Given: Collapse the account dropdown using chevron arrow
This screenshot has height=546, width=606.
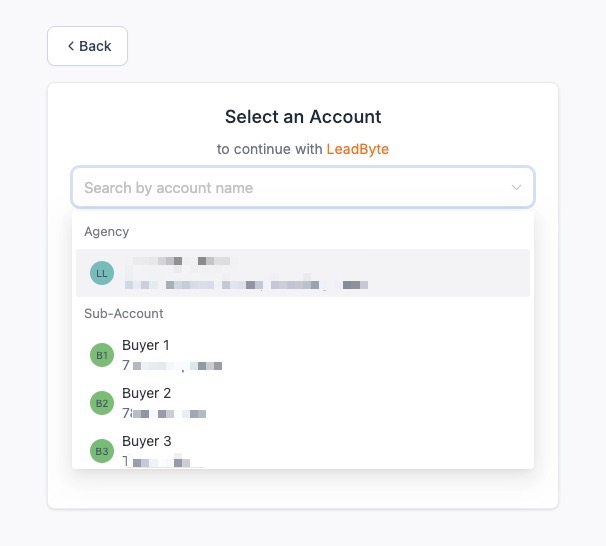Looking at the screenshot, I should point(516,187).
